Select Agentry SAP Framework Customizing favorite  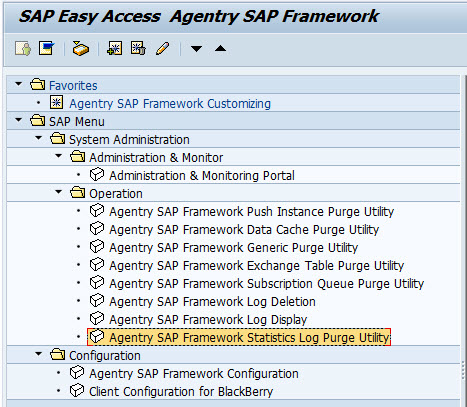170,104
